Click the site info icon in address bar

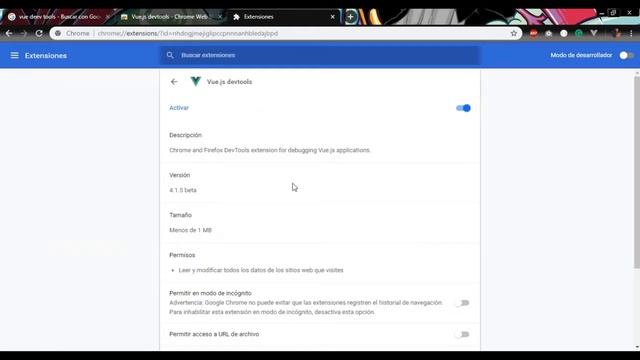[58, 33]
